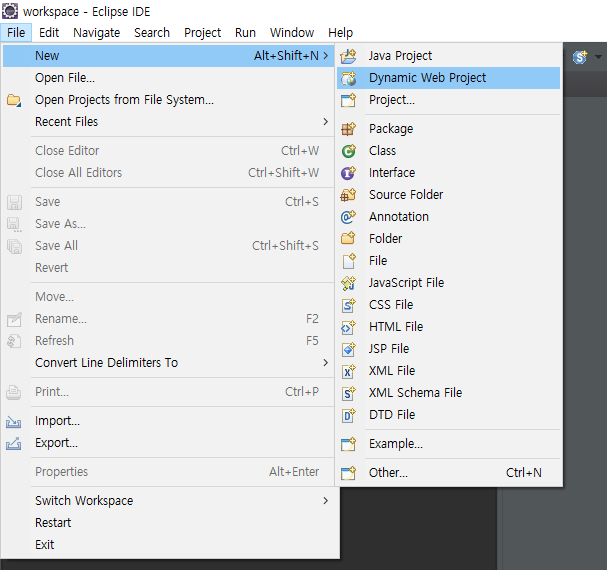
Task: Click the JavaScript File icon
Action: tap(348, 283)
